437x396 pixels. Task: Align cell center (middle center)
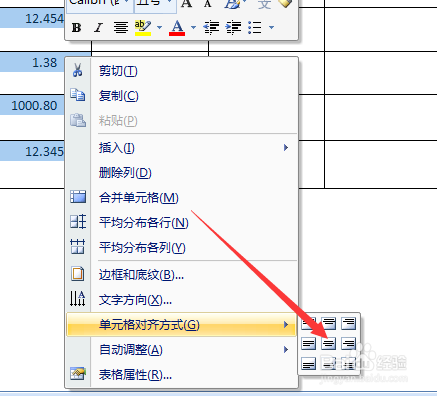(x=329, y=343)
